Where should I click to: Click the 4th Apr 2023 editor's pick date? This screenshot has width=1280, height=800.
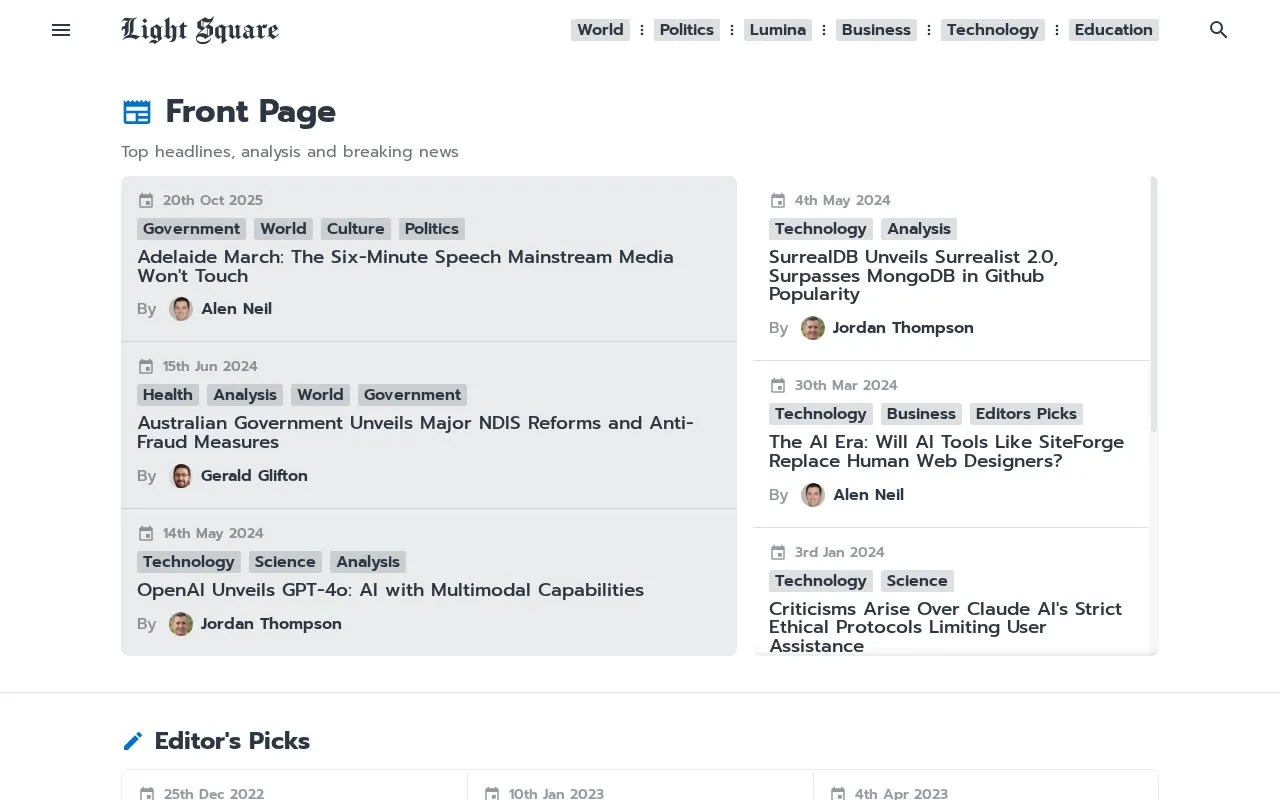(x=901, y=794)
